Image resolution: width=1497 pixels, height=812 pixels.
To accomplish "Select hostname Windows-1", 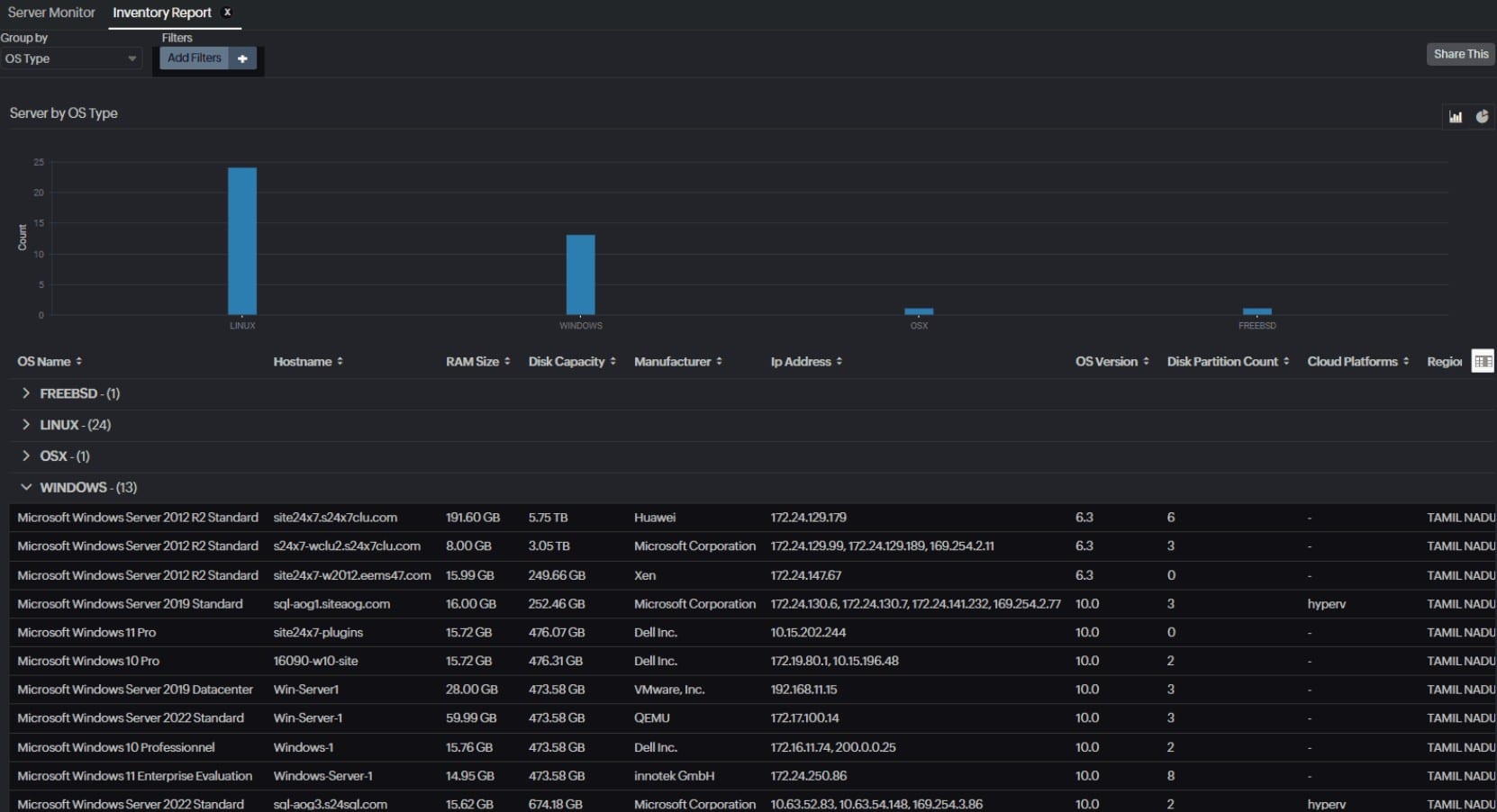I will click(304, 747).
